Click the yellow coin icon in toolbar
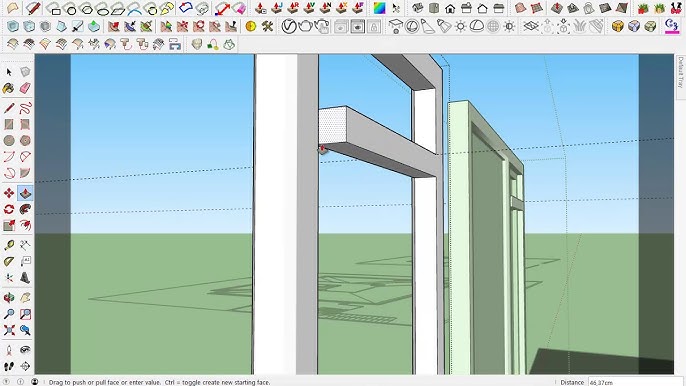 pos(251,27)
